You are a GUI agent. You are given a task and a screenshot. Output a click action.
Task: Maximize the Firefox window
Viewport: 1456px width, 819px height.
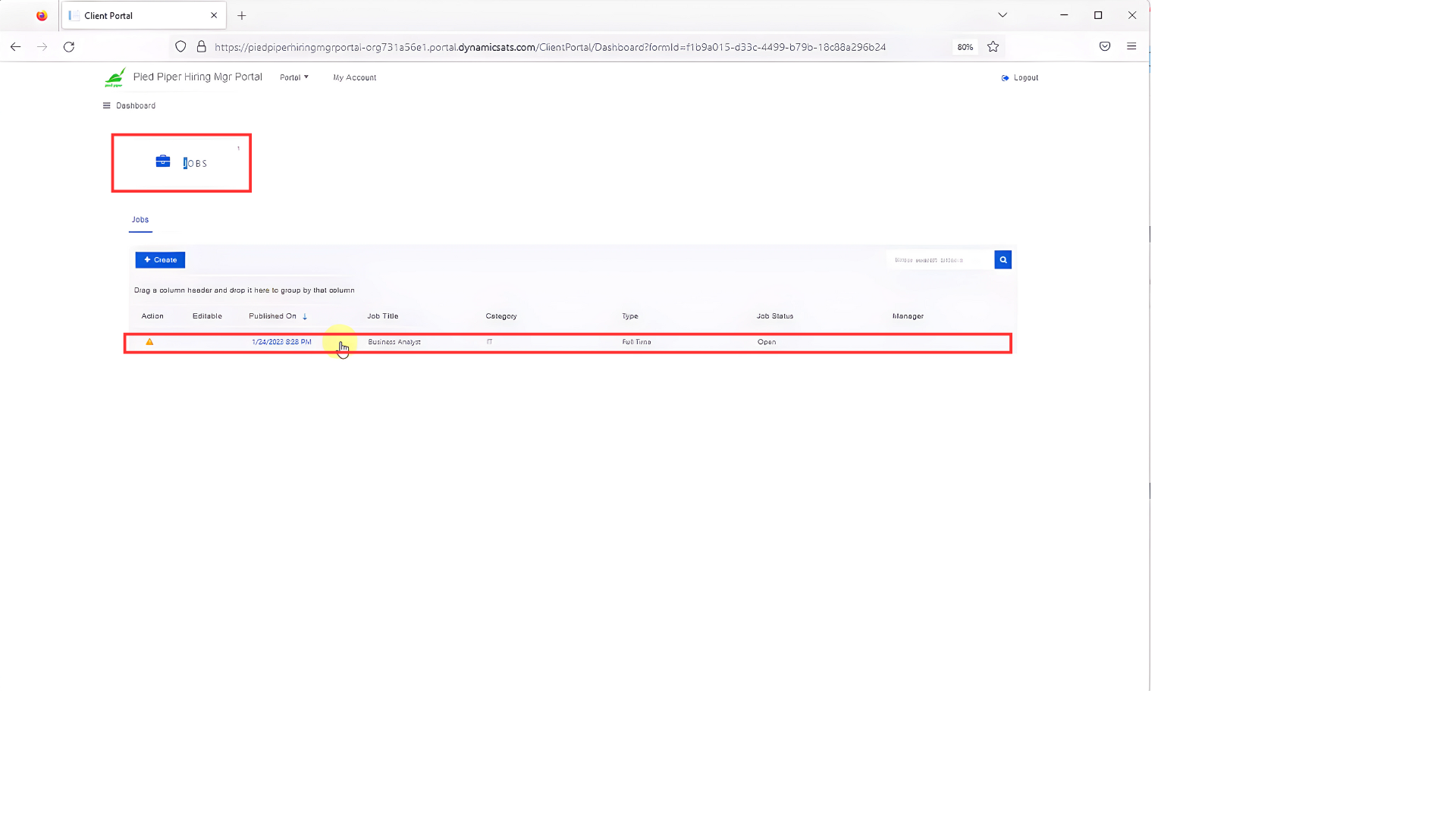(1098, 15)
